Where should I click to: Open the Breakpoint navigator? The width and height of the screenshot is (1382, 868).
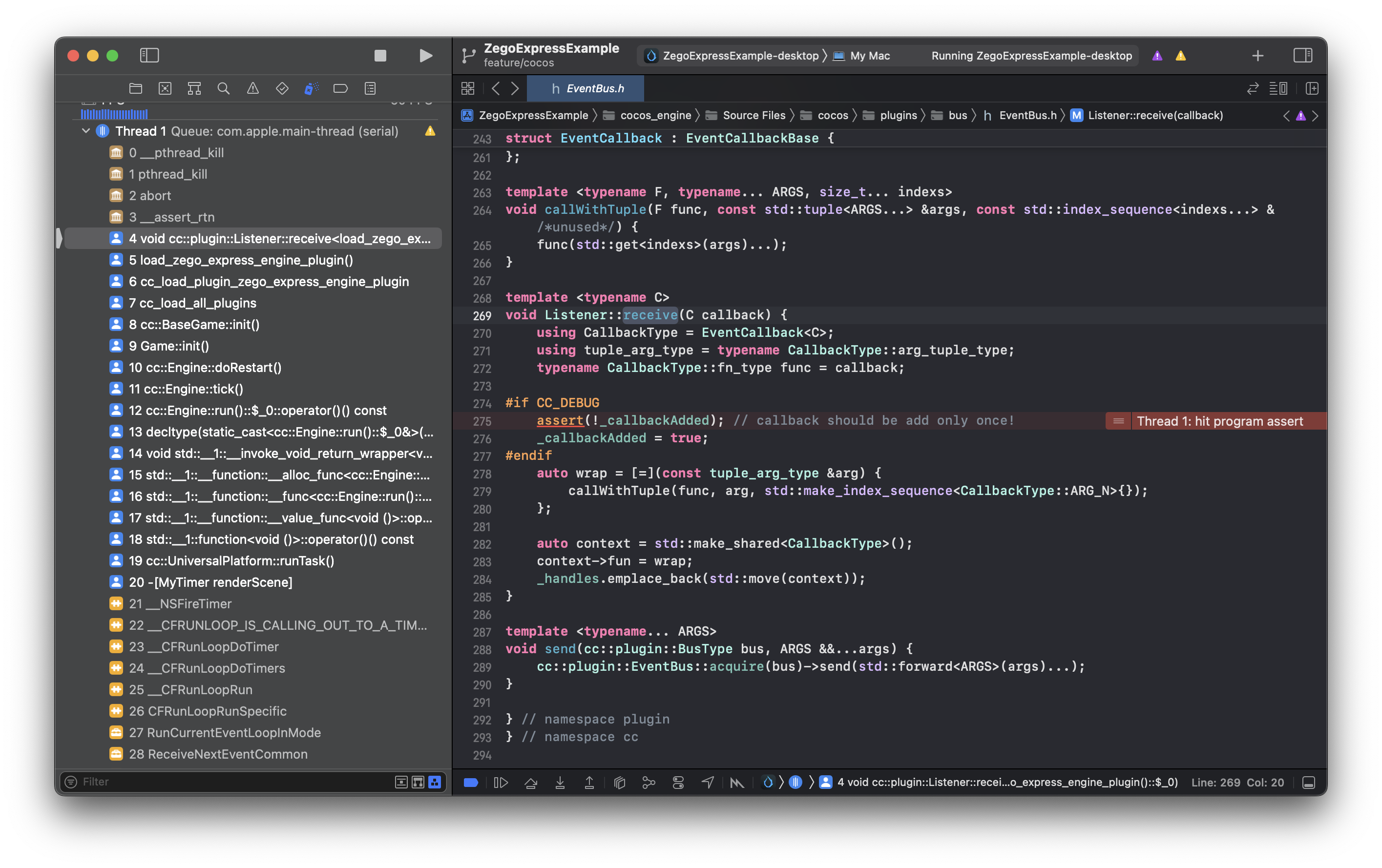[x=341, y=88]
